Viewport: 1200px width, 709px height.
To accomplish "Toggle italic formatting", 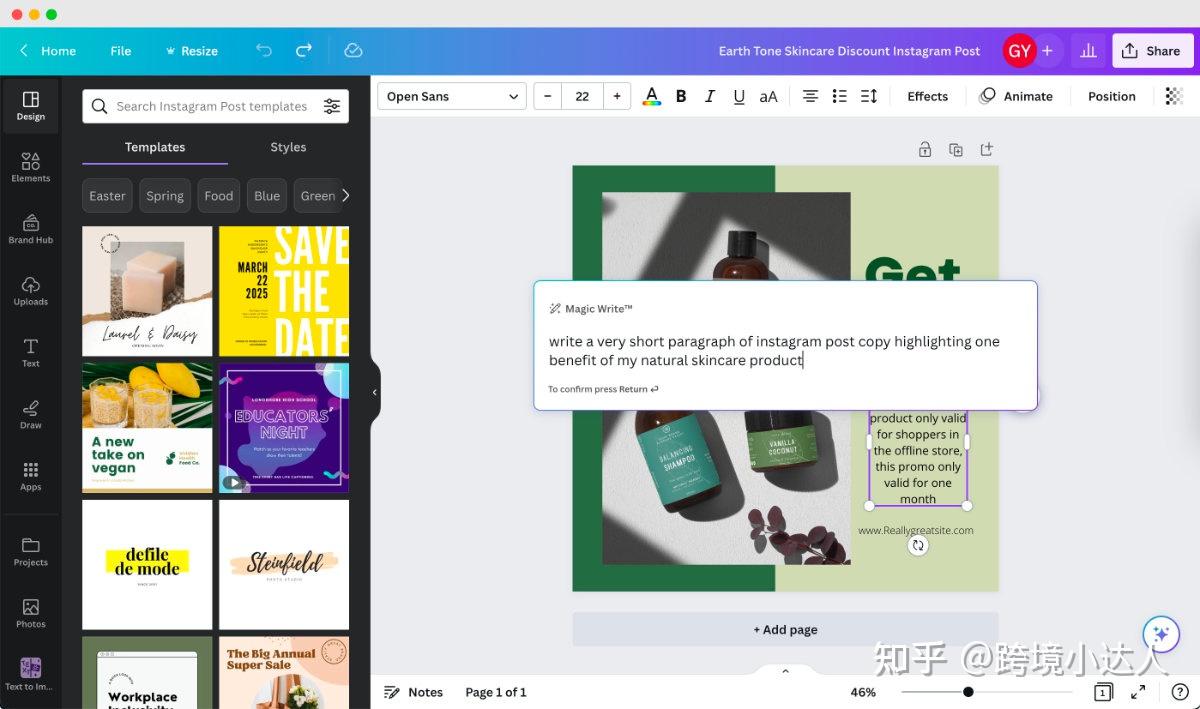I will pyautogui.click(x=710, y=96).
